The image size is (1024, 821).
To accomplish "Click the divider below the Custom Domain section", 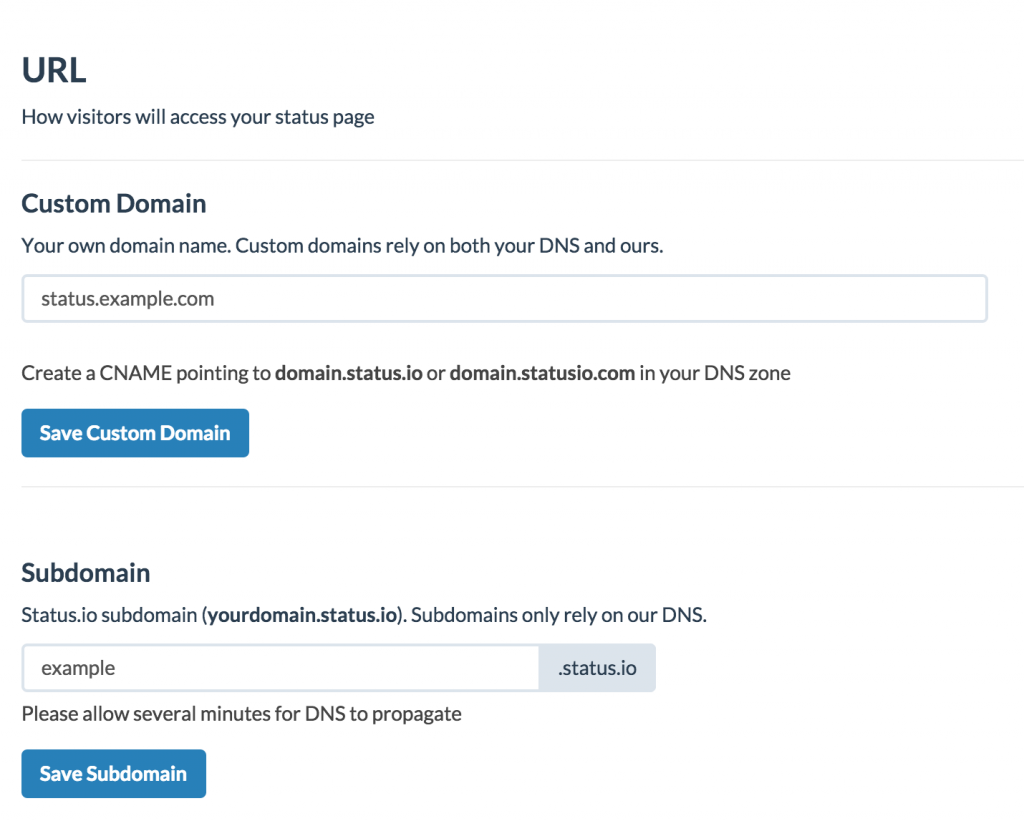I will pyautogui.click(x=512, y=489).
